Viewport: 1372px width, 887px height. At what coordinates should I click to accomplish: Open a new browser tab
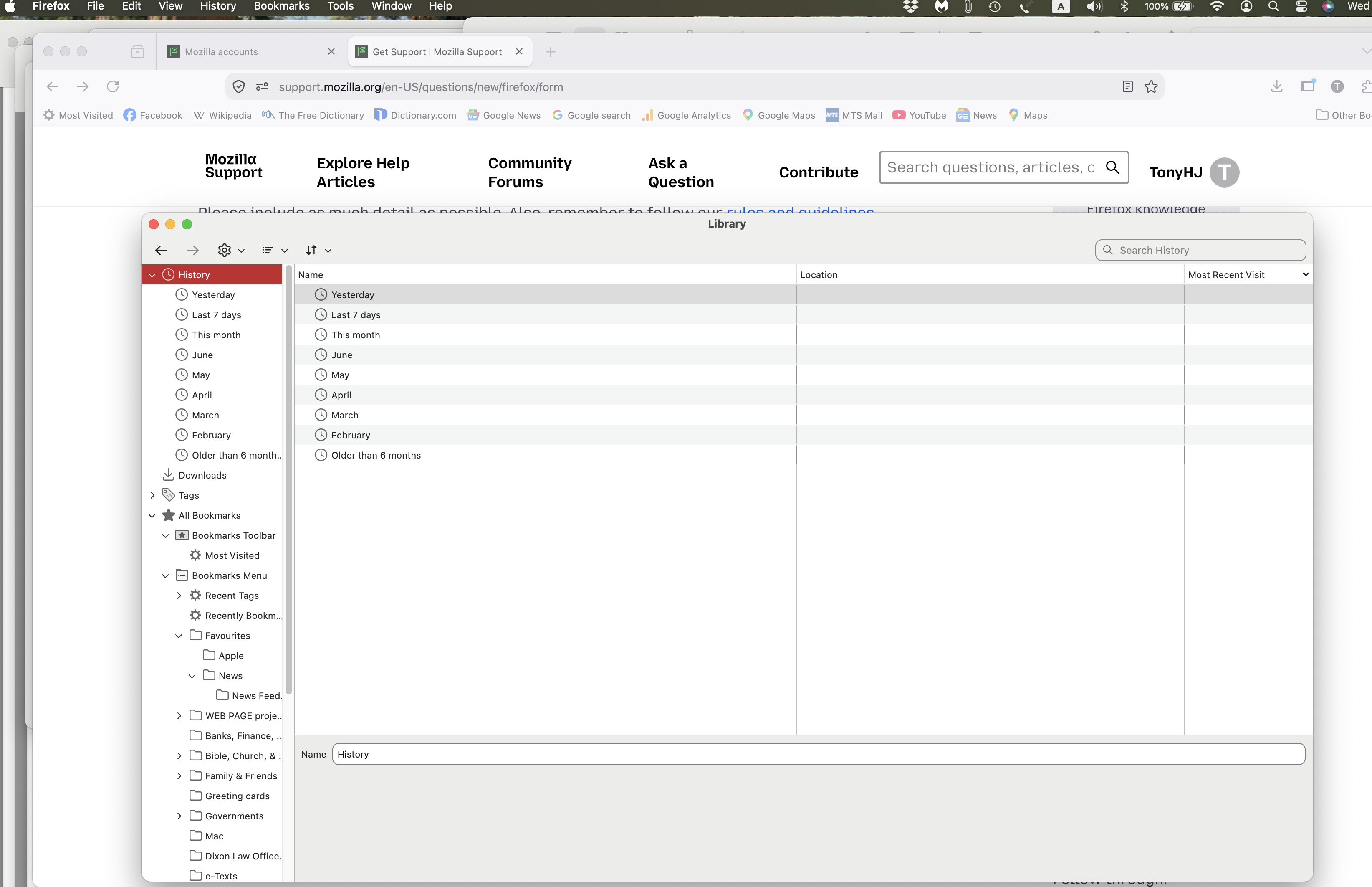551,52
